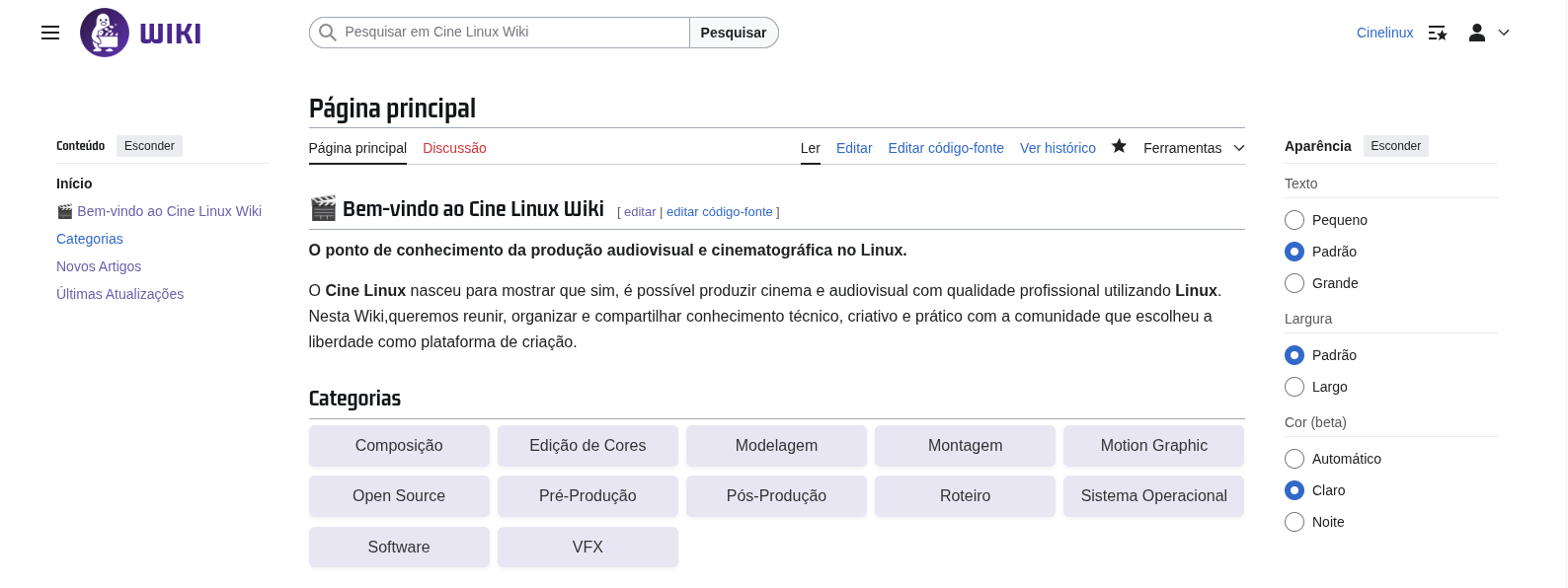The width and height of the screenshot is (1568, 588).
Task: Open the Montagem category
Action: point(965,446)
